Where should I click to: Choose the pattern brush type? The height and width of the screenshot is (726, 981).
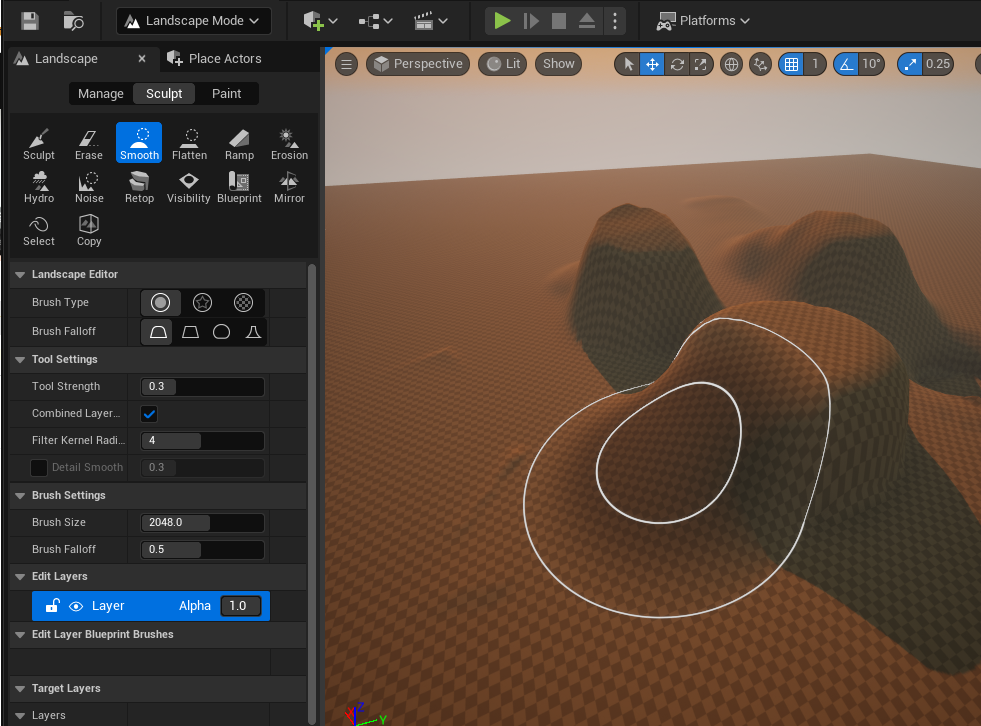[243, 303]
